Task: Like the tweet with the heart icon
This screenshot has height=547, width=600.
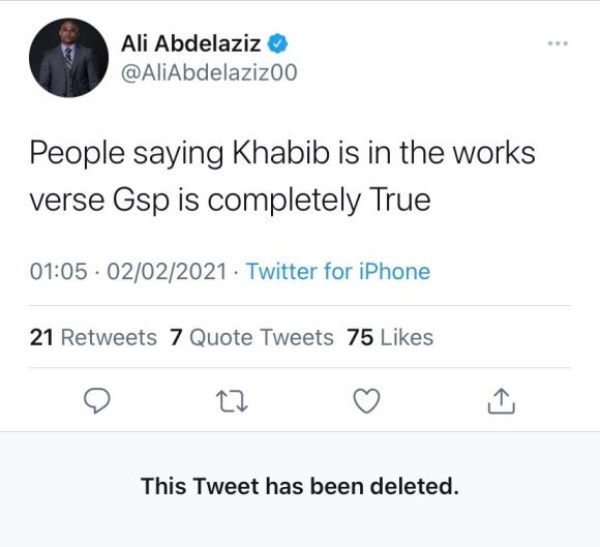Action: tap(368, 401)
